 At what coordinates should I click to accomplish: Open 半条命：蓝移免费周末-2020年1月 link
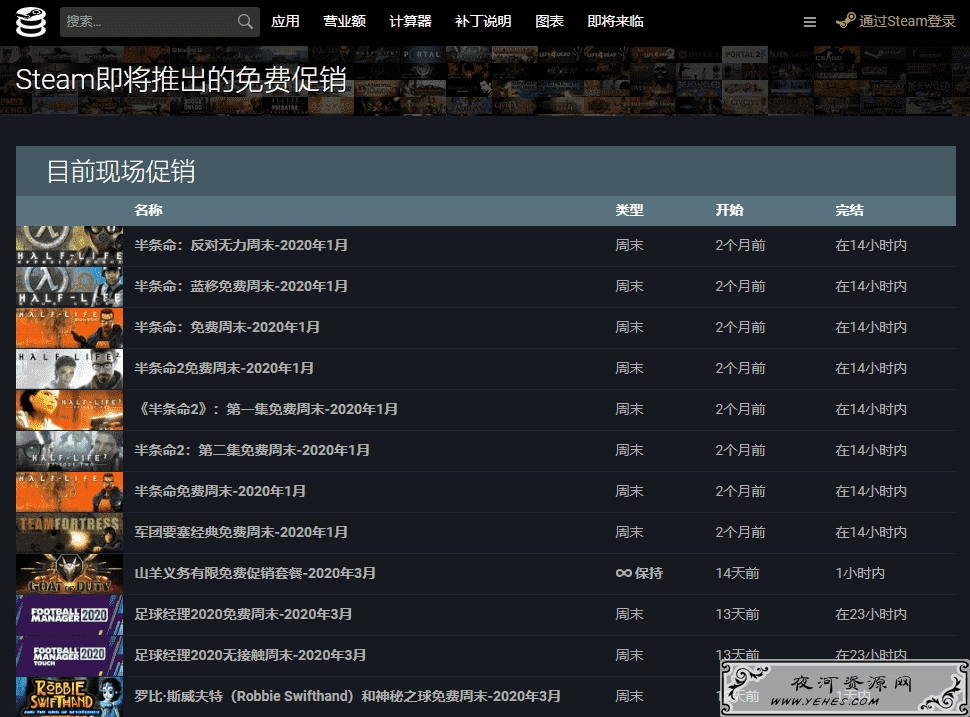241,286
